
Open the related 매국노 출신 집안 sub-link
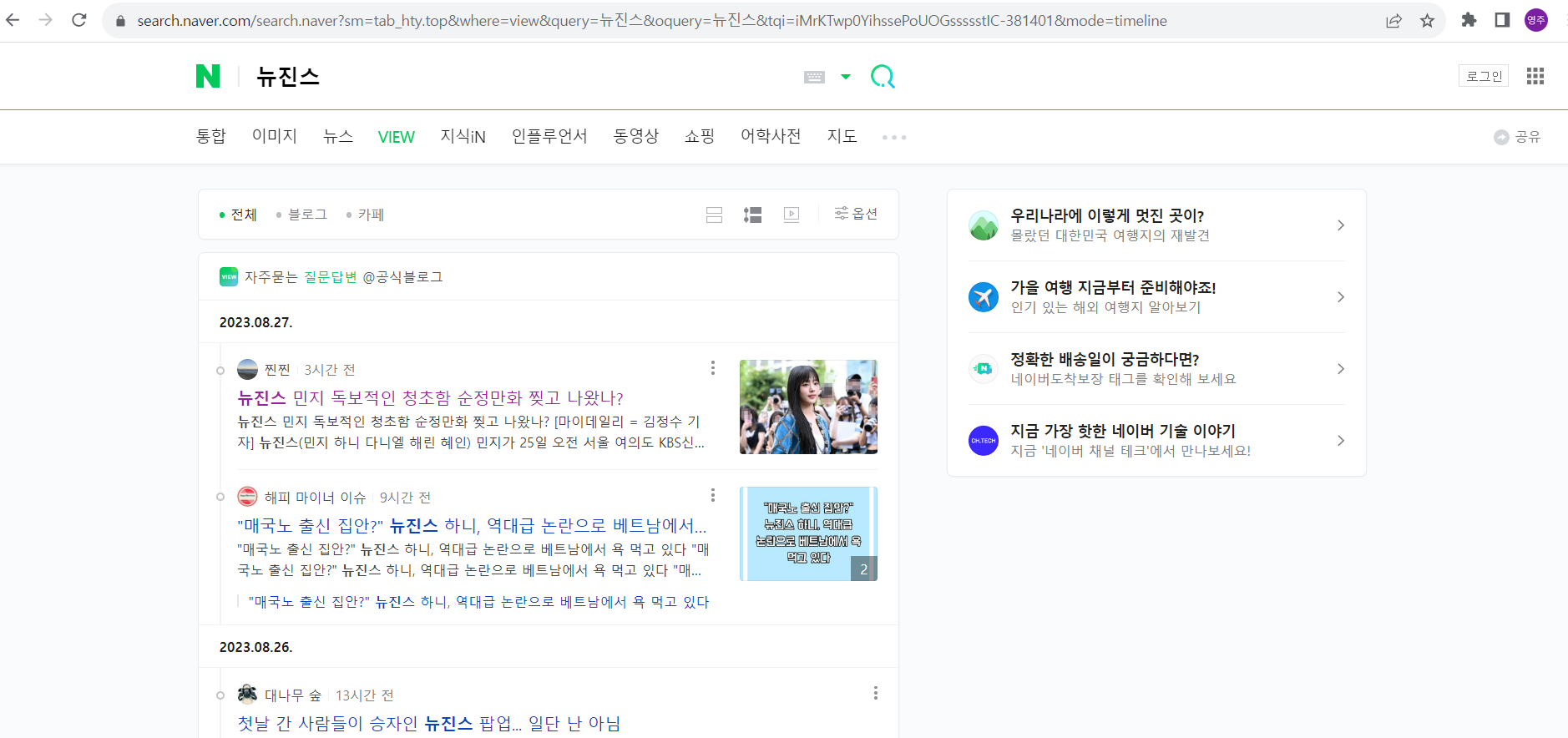478,602
